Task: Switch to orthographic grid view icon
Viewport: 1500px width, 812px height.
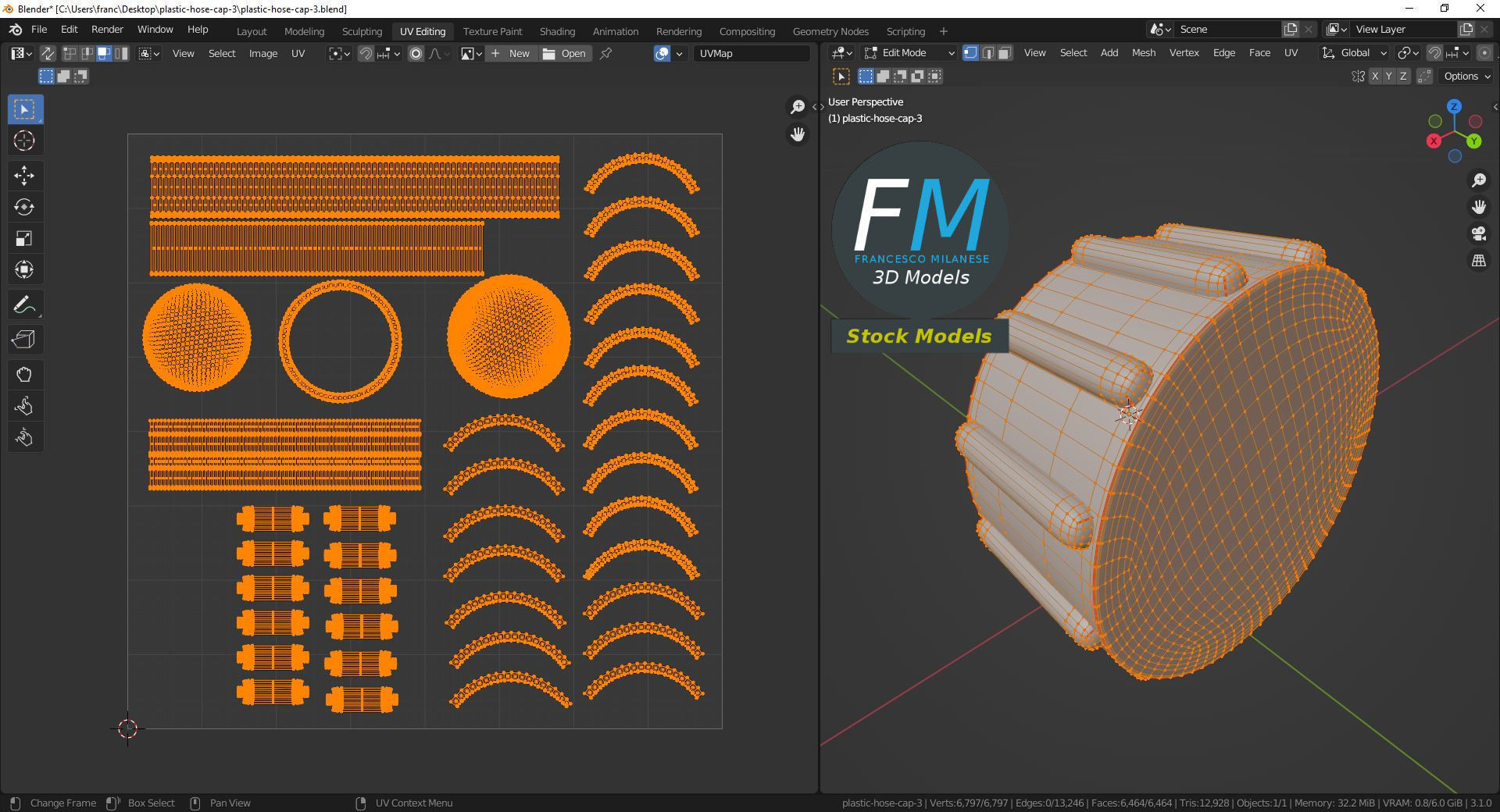Action: click(1478, 261)
